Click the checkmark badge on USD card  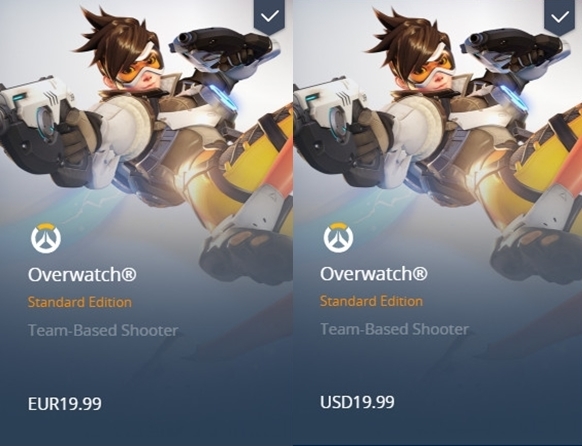(x=560, y=16)
